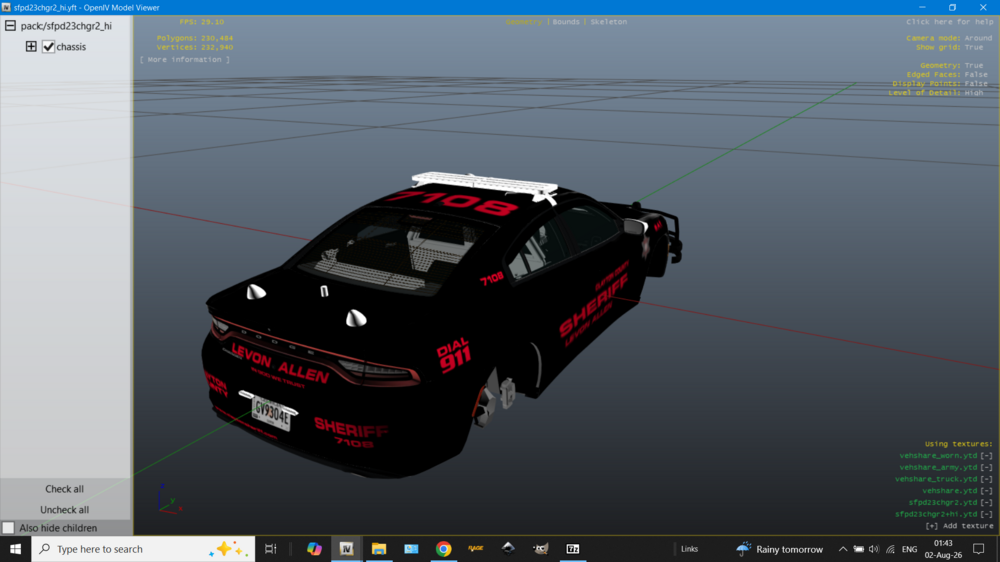The height and width of the screenshot is (562, 1000).
Task: Remove vehshare_worn.ytd texture with [-]
Action: tap(987, 455)
